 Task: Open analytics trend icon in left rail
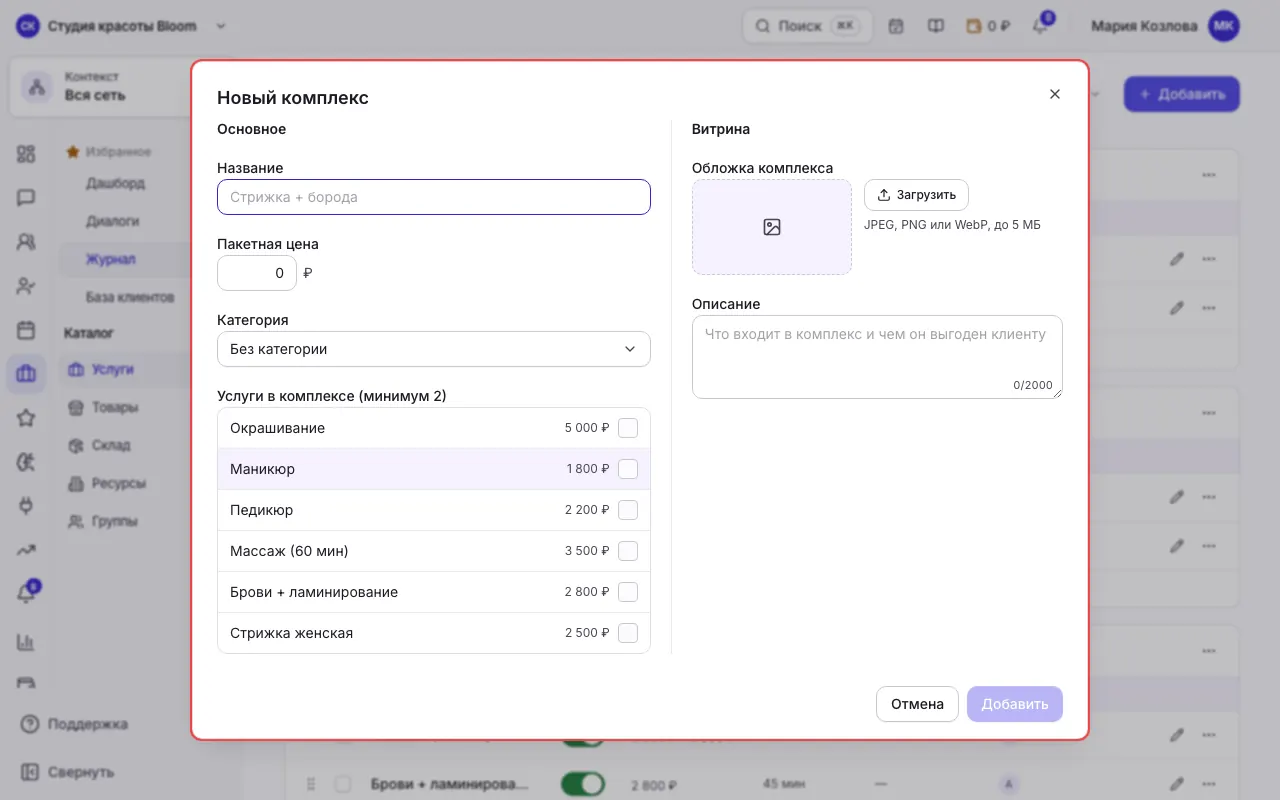click(x=26, y=550)
